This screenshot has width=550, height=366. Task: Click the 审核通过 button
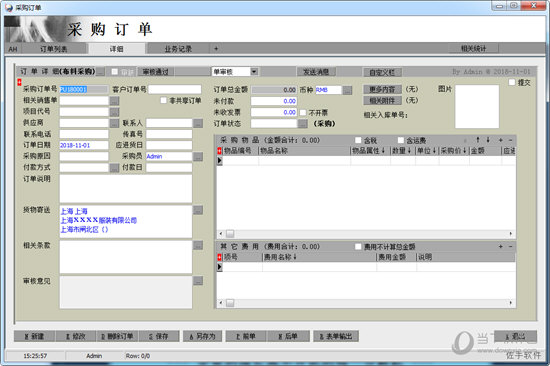(155, 72)
